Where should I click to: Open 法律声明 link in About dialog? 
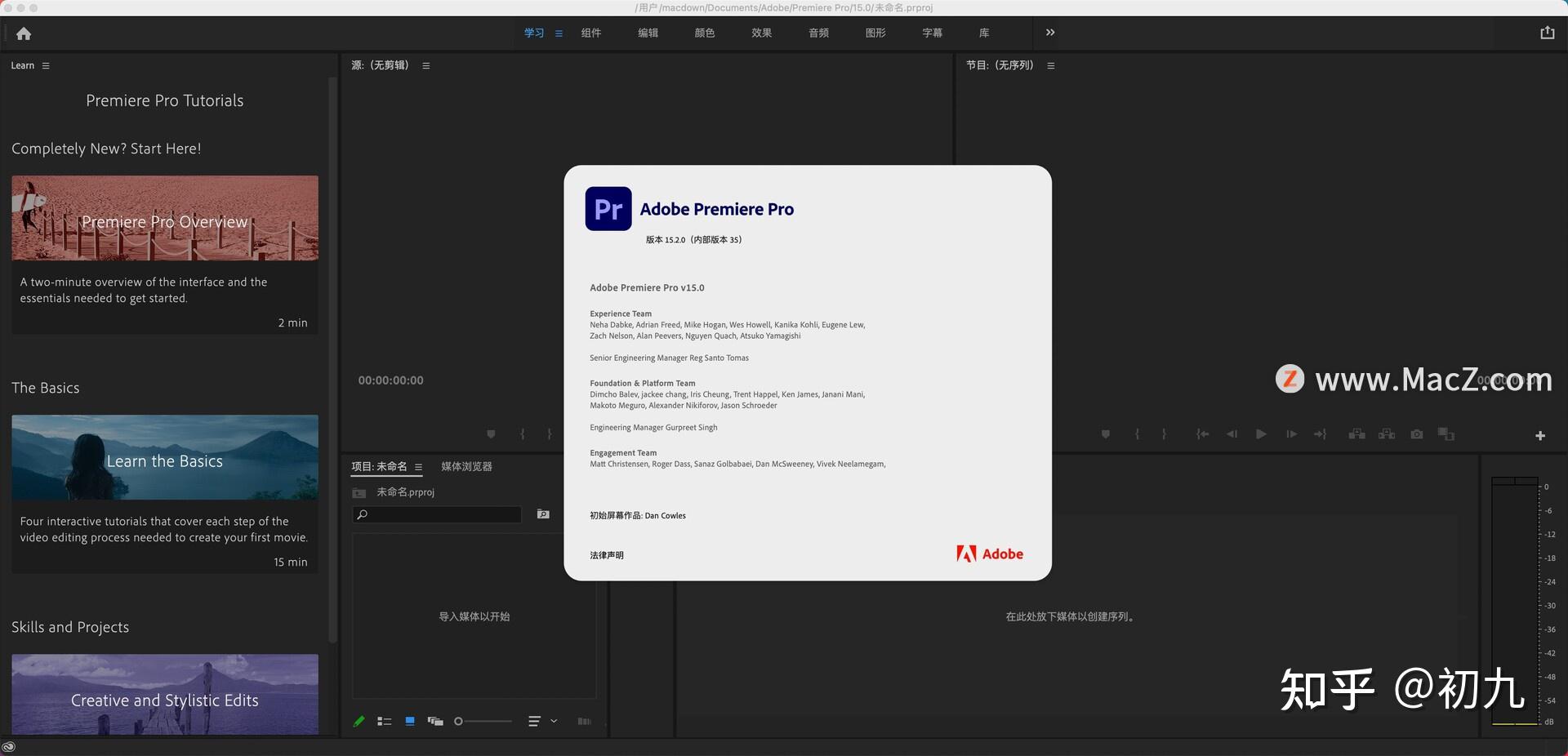tap(607, 555)
